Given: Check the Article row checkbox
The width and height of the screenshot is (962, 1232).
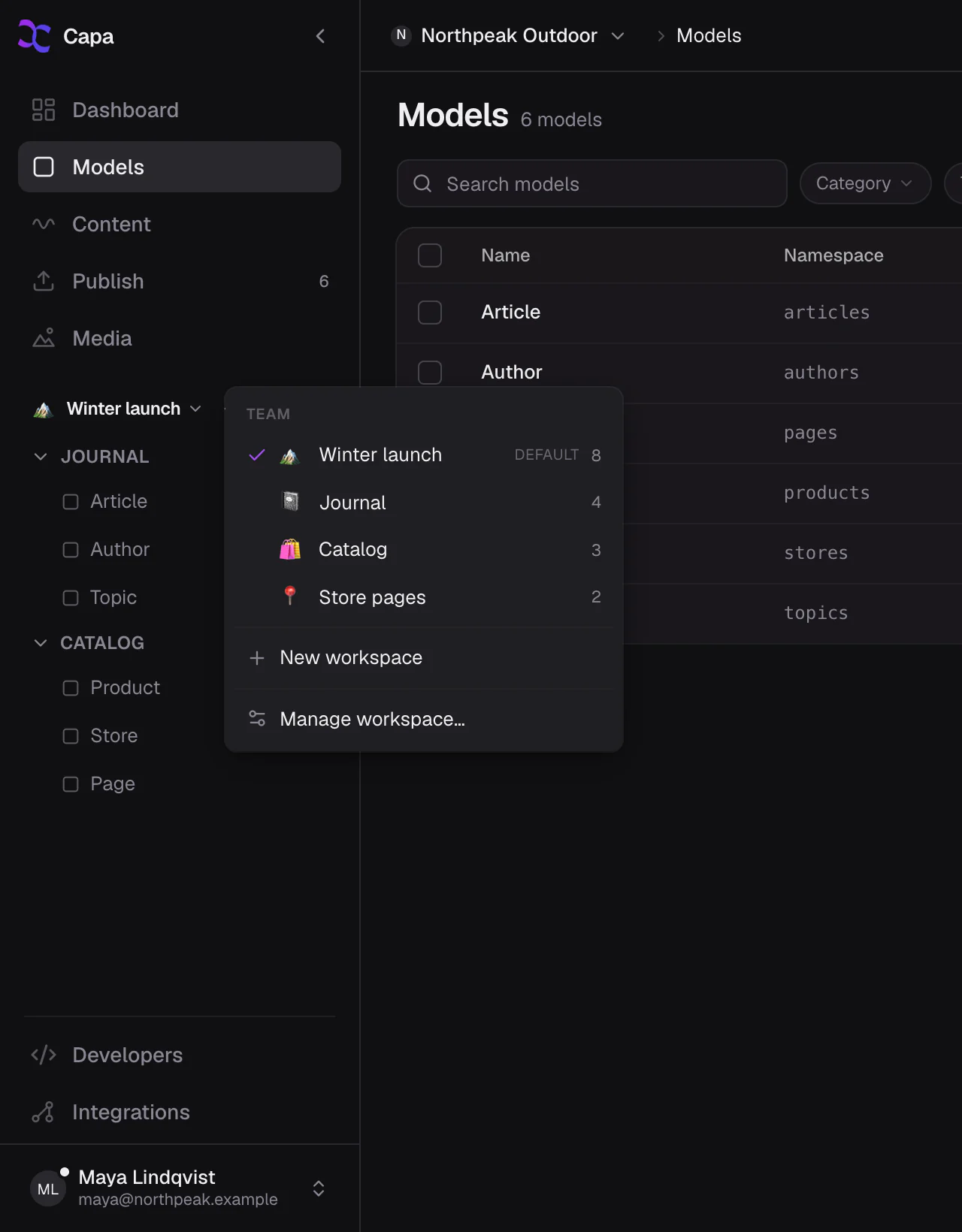Looking at the screenshot, I should pyautogui.click(x=430, y=313).
